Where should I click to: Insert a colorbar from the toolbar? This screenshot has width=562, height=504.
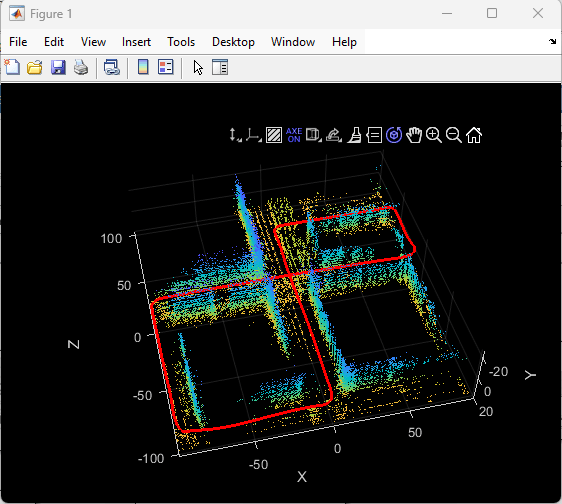point(143,67)
